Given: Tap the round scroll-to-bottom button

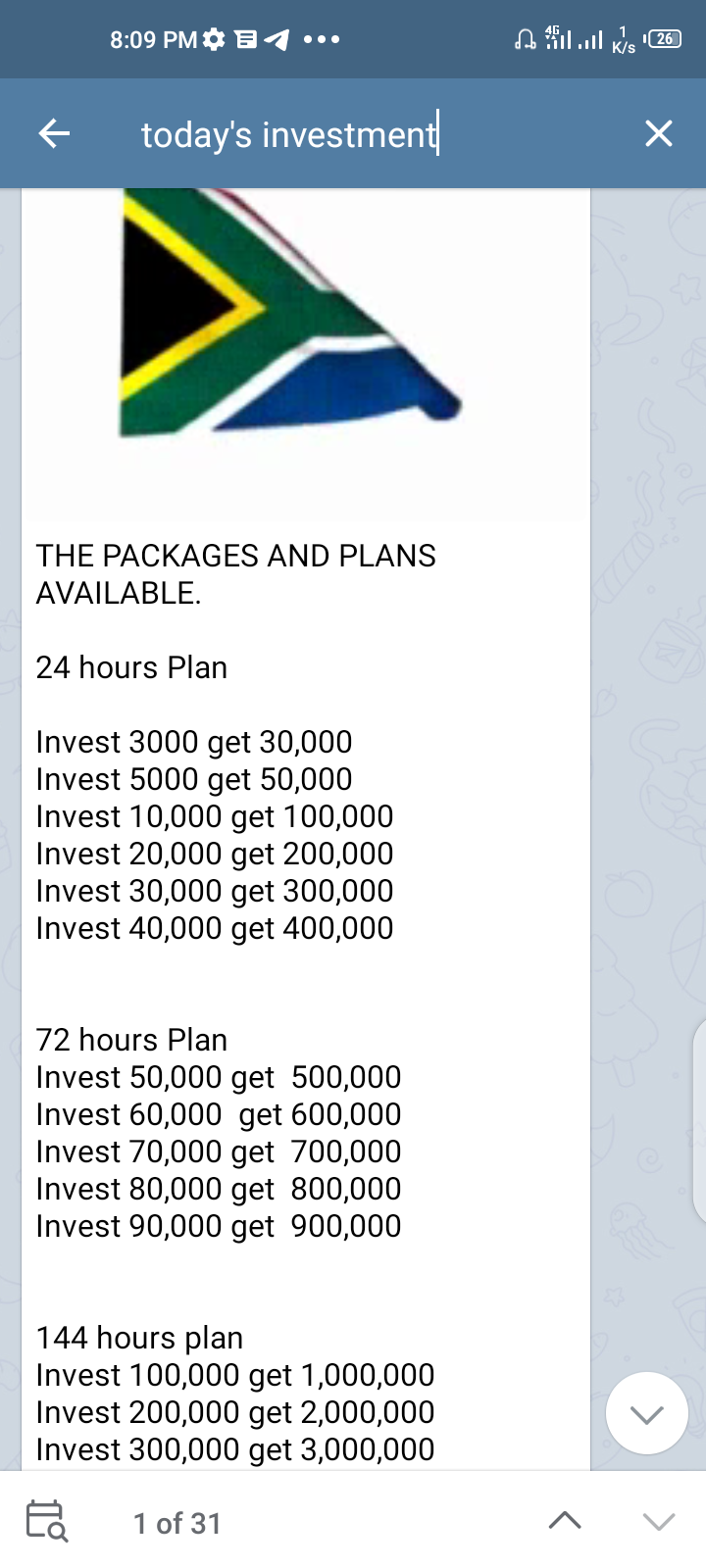Looking at the screenshot, I should click(646, 1413).
